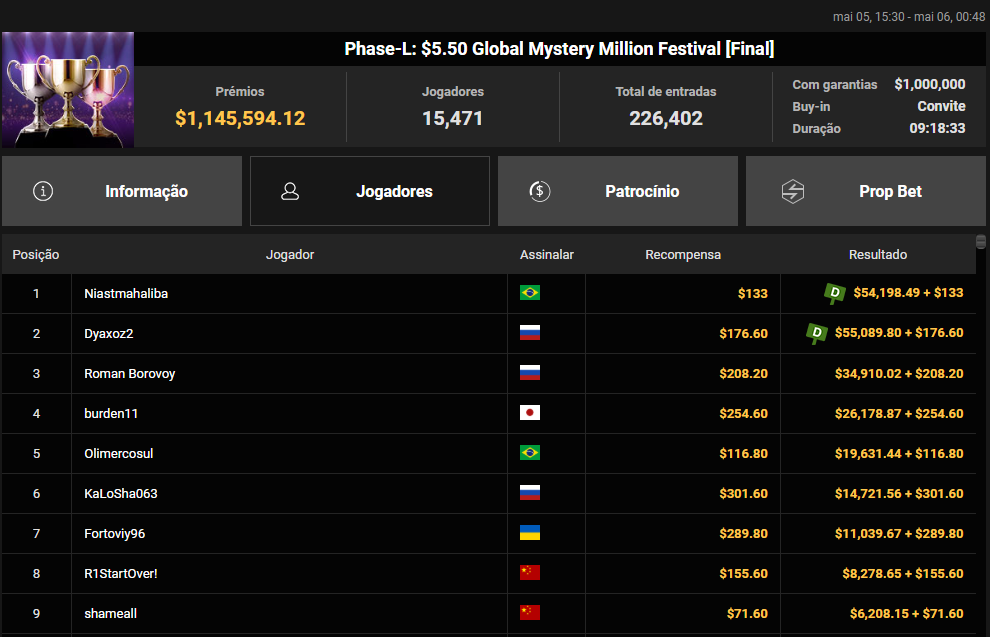Click the tournament title Phase-L Global Mystery Million
The image size is (990, 637).
tap(559, 49)
